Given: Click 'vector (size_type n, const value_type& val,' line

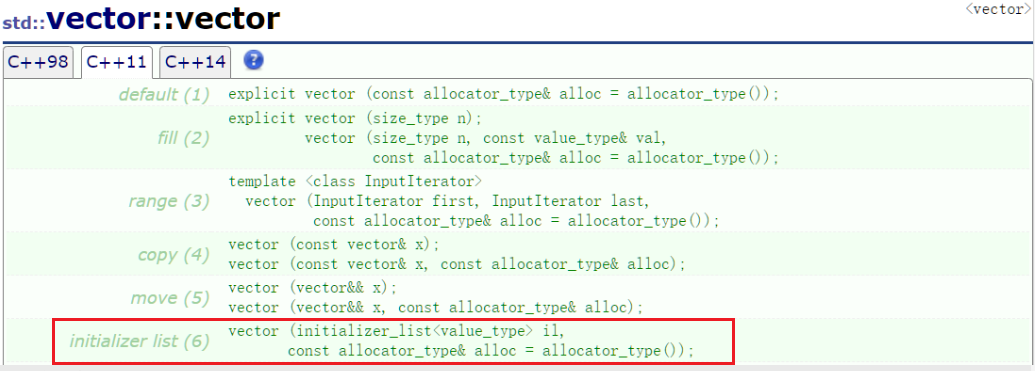Looking at the screenshot, I should (x=486, y=139).
